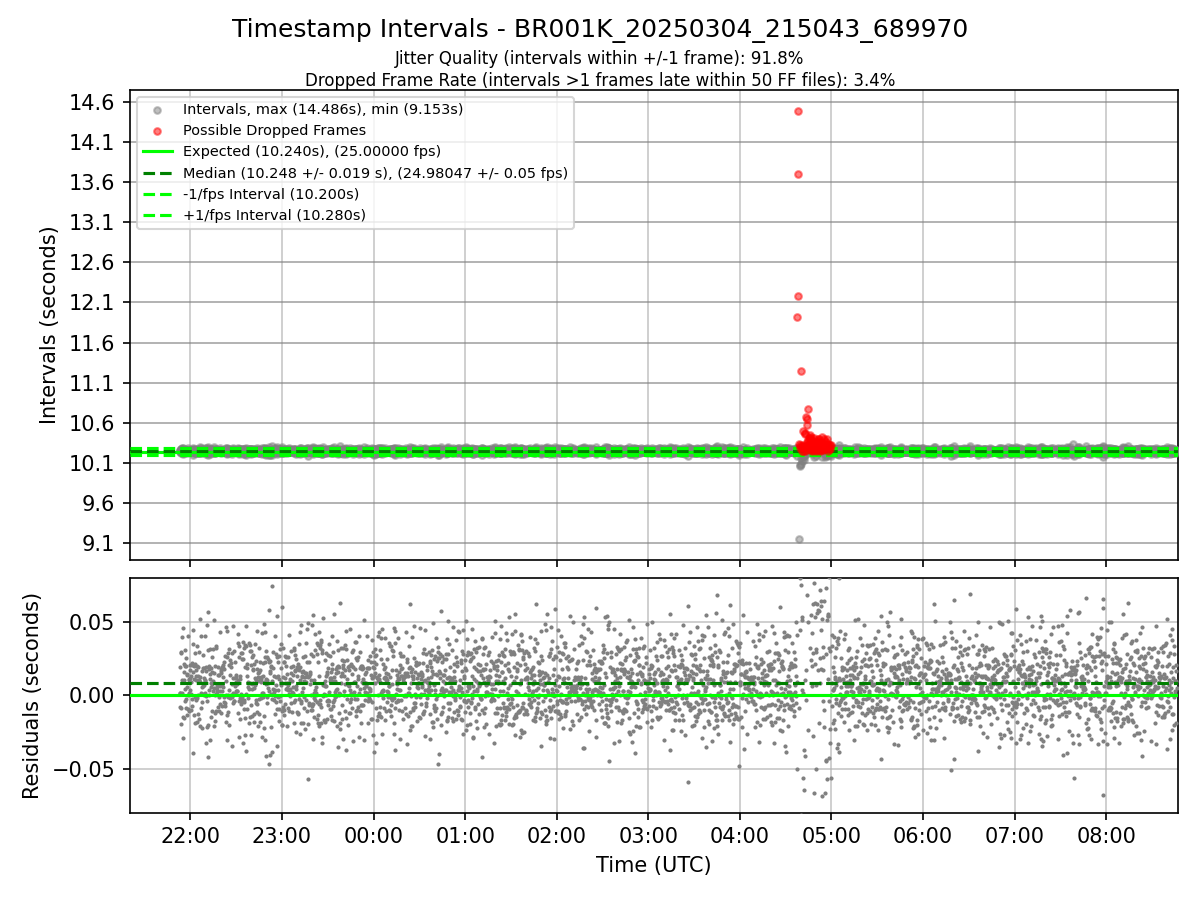
Task: Click the highest red dropped-frame point near 14.5s
Action: (798, 111)
